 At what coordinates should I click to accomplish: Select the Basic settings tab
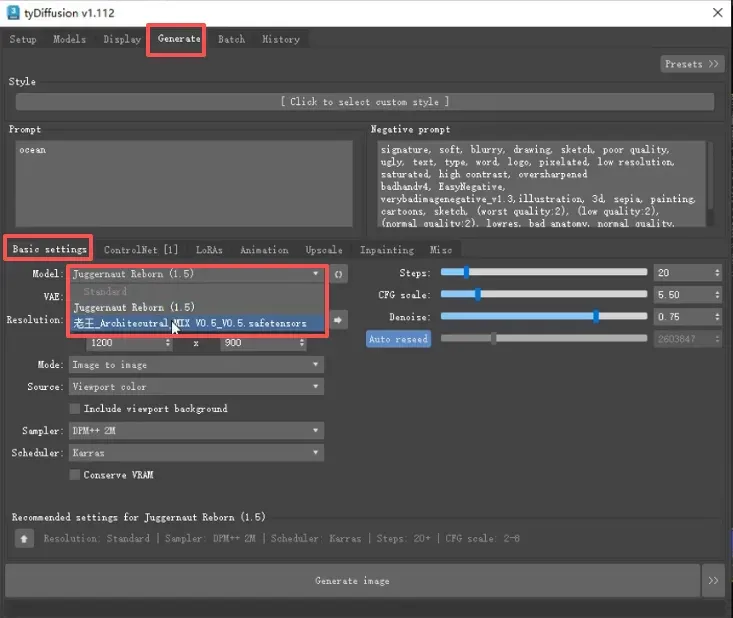pos(49,249)
